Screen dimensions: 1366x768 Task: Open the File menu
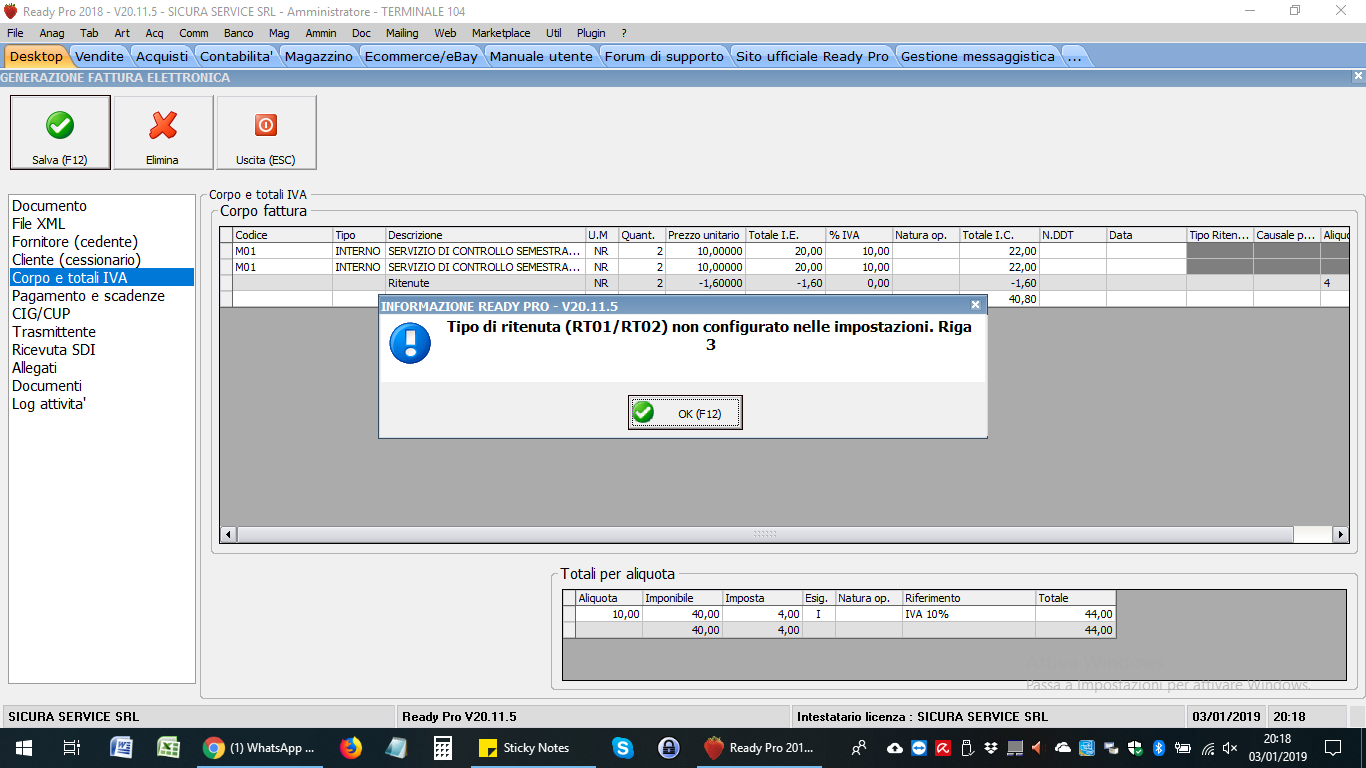pyautogui.click(x=15, y=33)
